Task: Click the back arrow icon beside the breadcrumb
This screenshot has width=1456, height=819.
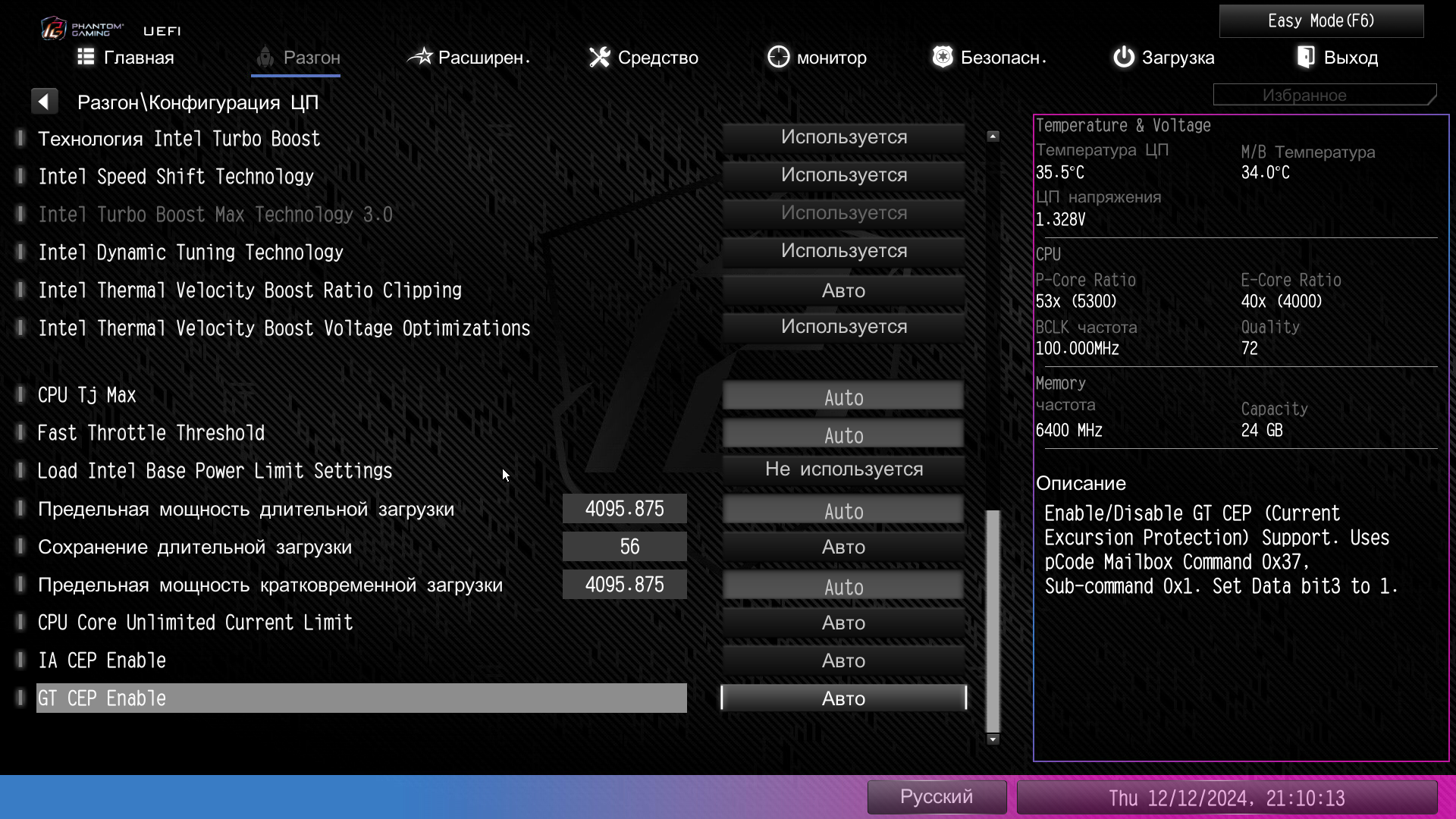Action: [x=44, y=102]
